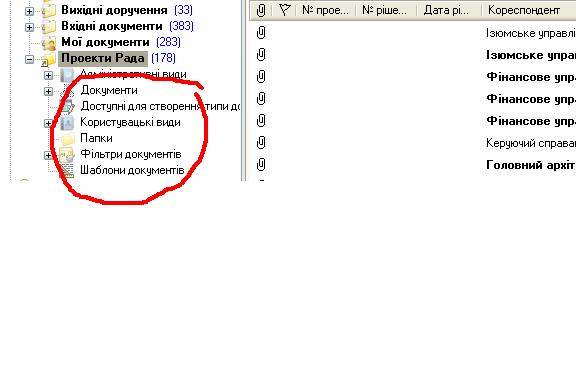Expand the Документи tree node

[48, 91]
